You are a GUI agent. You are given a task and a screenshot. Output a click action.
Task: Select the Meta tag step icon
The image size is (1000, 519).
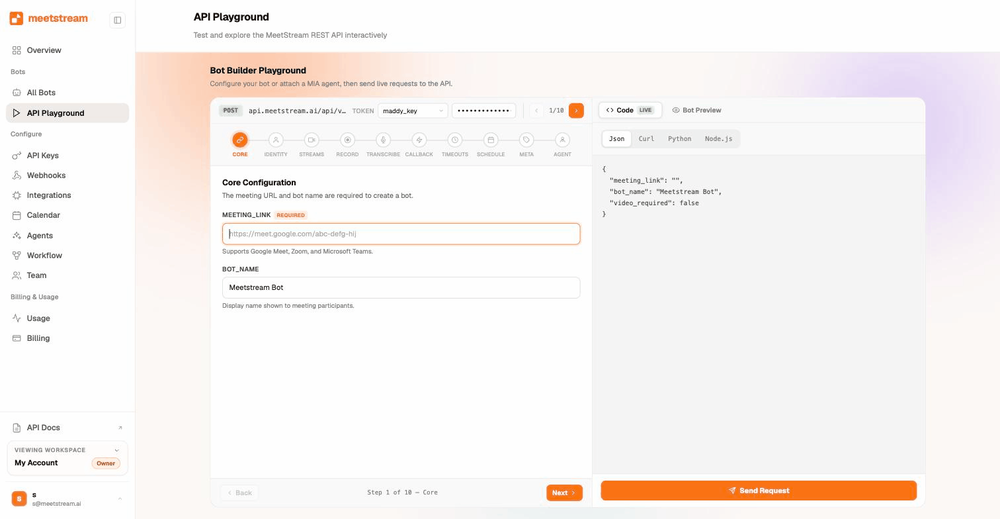[x=526, y=140]
